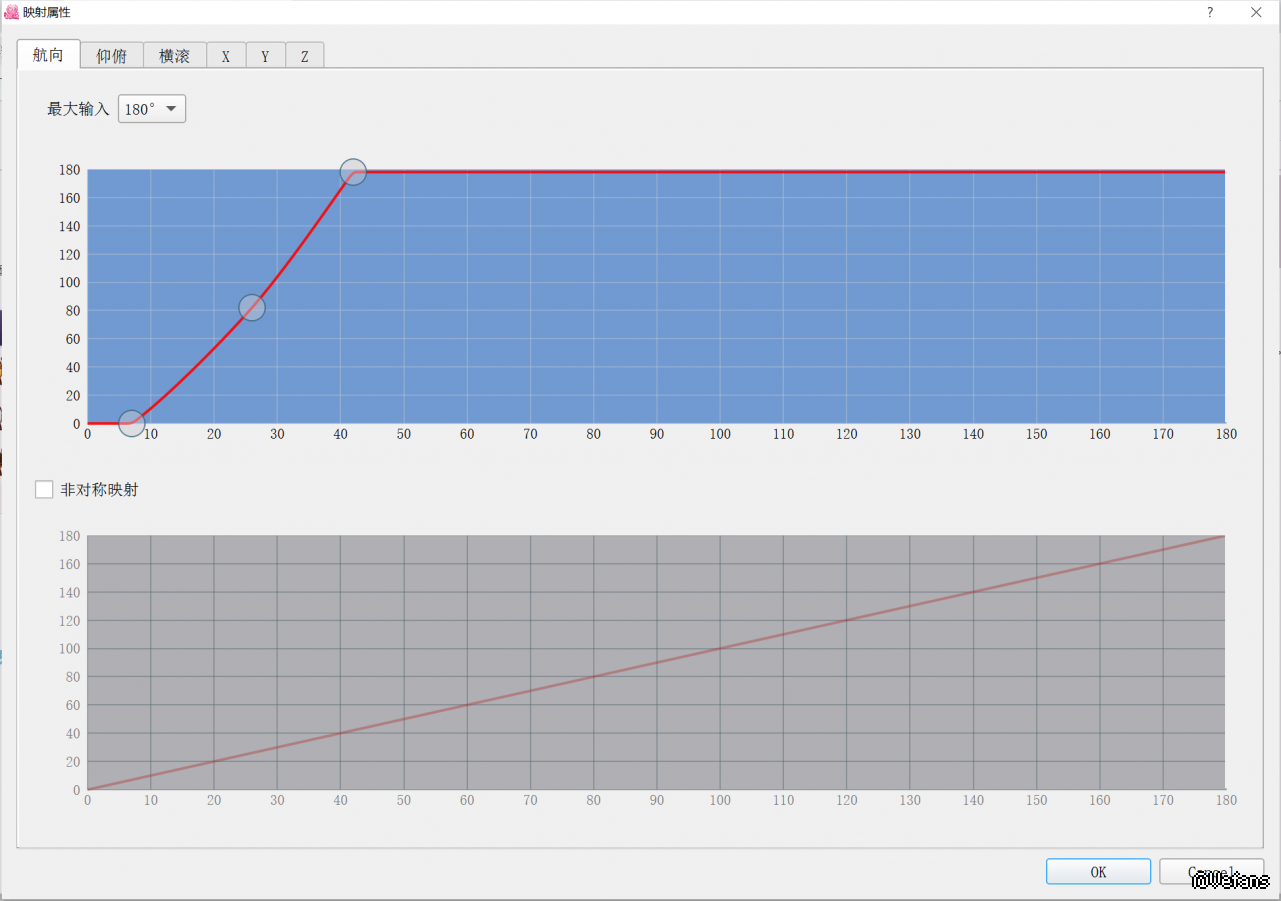Open the 最大输入 180° dropdown

(152, 109)
